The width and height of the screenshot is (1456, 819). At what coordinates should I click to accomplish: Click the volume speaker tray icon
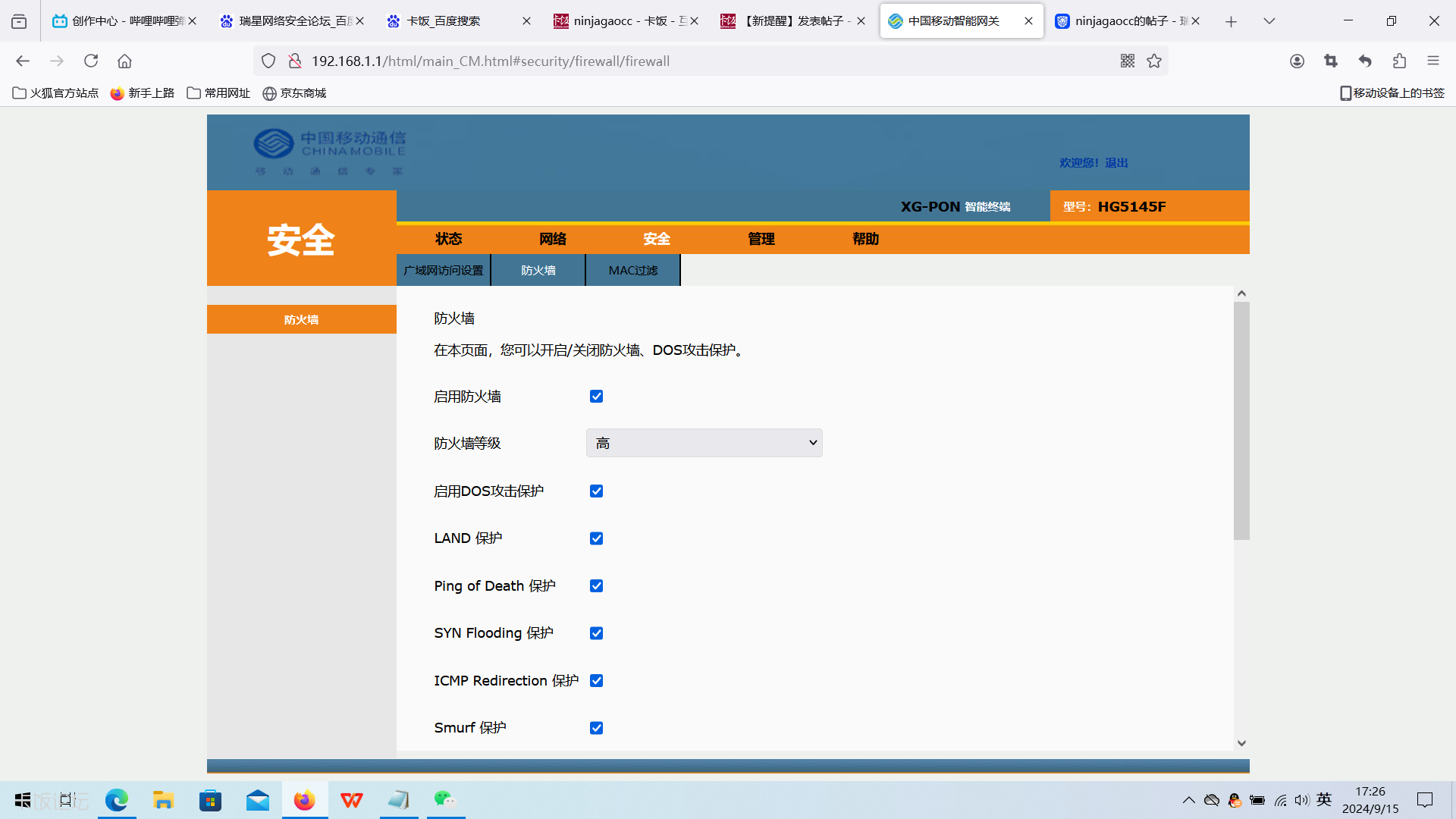click(1302, 800)
